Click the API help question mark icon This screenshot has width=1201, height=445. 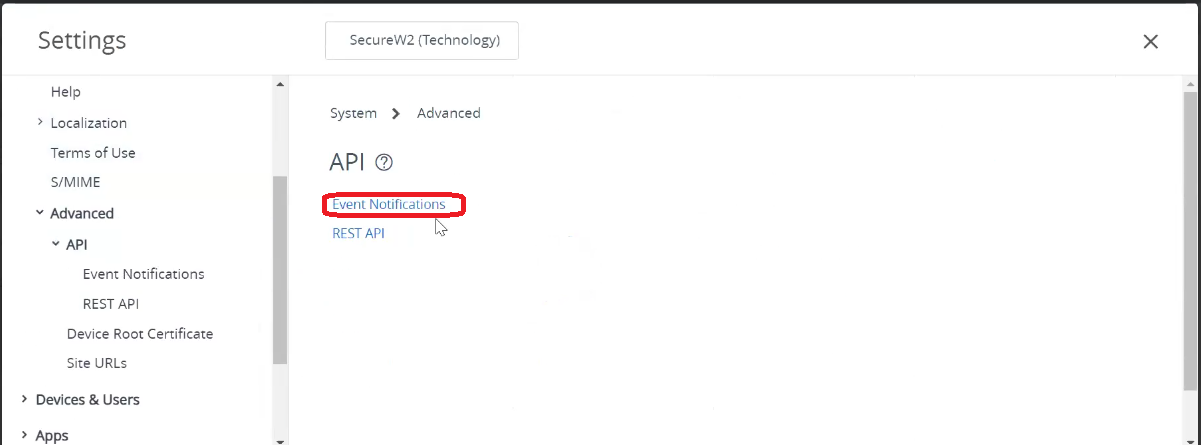[x=384, y=163]
